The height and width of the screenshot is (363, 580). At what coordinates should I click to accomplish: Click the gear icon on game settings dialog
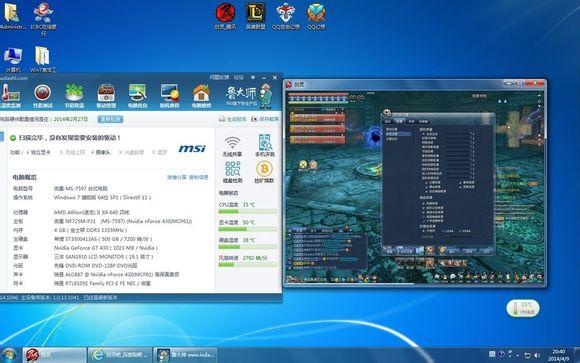coord(387,112)
